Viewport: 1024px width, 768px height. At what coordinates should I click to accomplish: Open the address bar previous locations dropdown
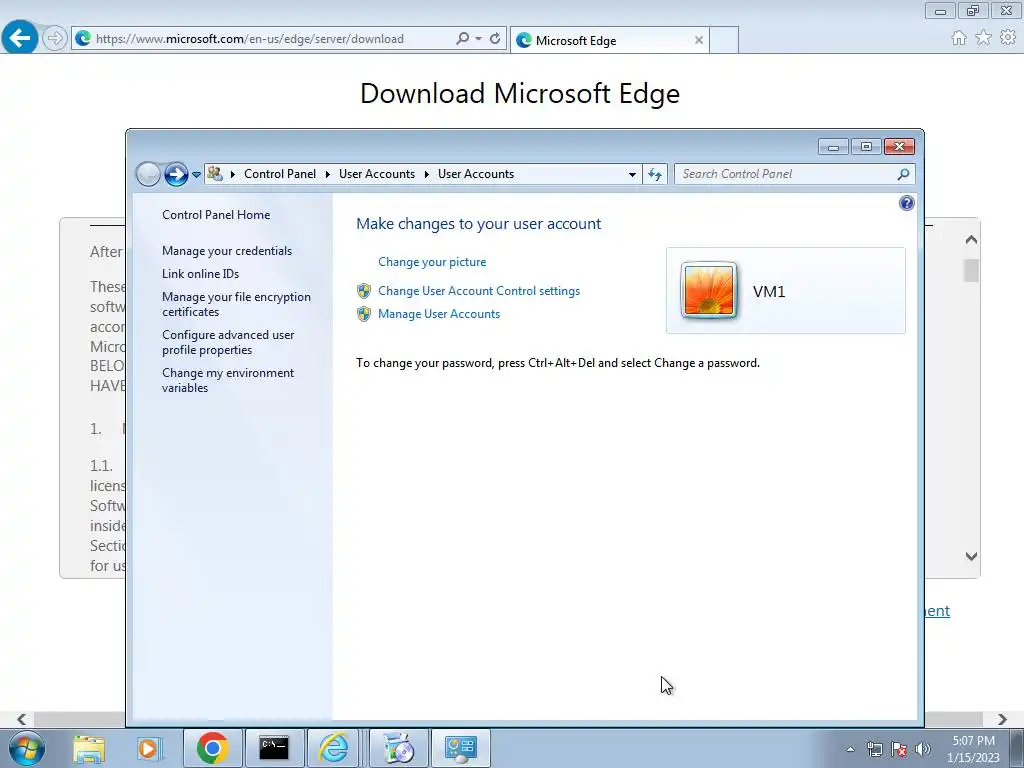632,174
